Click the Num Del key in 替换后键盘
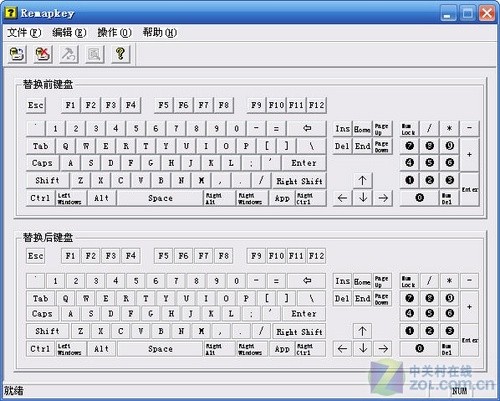Viewport: 500px width, 401px height. click(449, 348)
